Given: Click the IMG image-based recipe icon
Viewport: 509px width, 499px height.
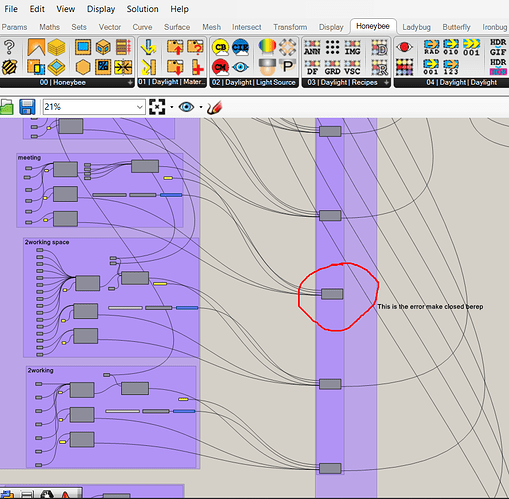Looking at the screenshot, I should tap(352, 48).
